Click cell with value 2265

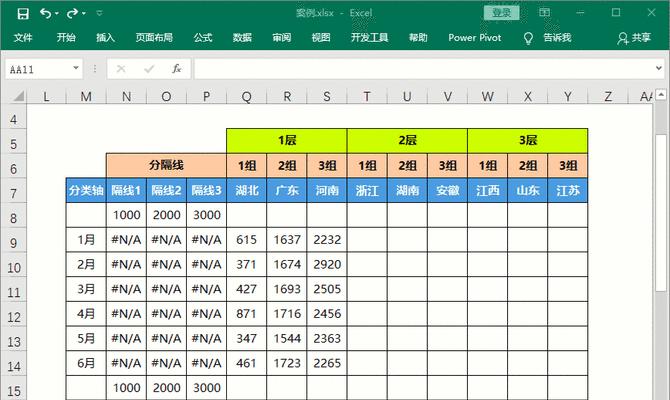coord(327,363)
